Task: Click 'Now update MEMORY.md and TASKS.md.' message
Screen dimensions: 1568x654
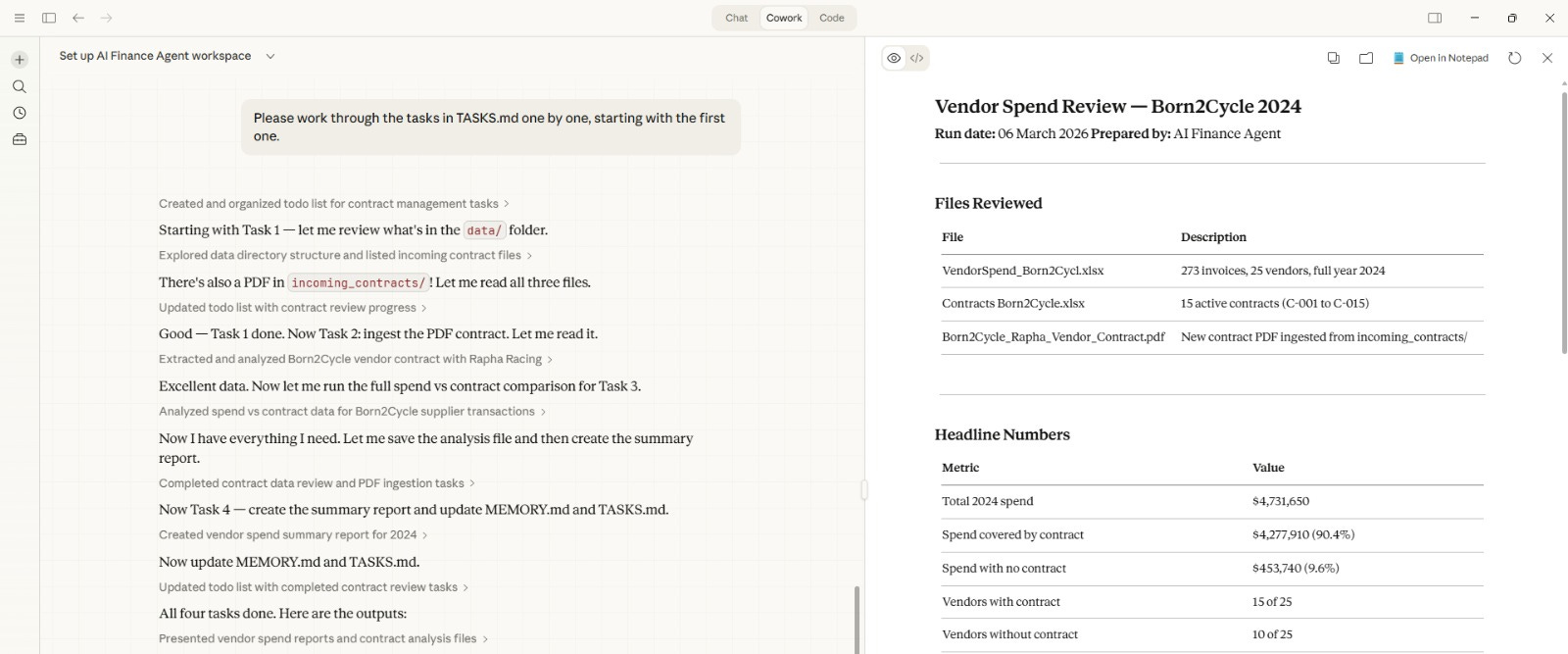Action: 289,562
